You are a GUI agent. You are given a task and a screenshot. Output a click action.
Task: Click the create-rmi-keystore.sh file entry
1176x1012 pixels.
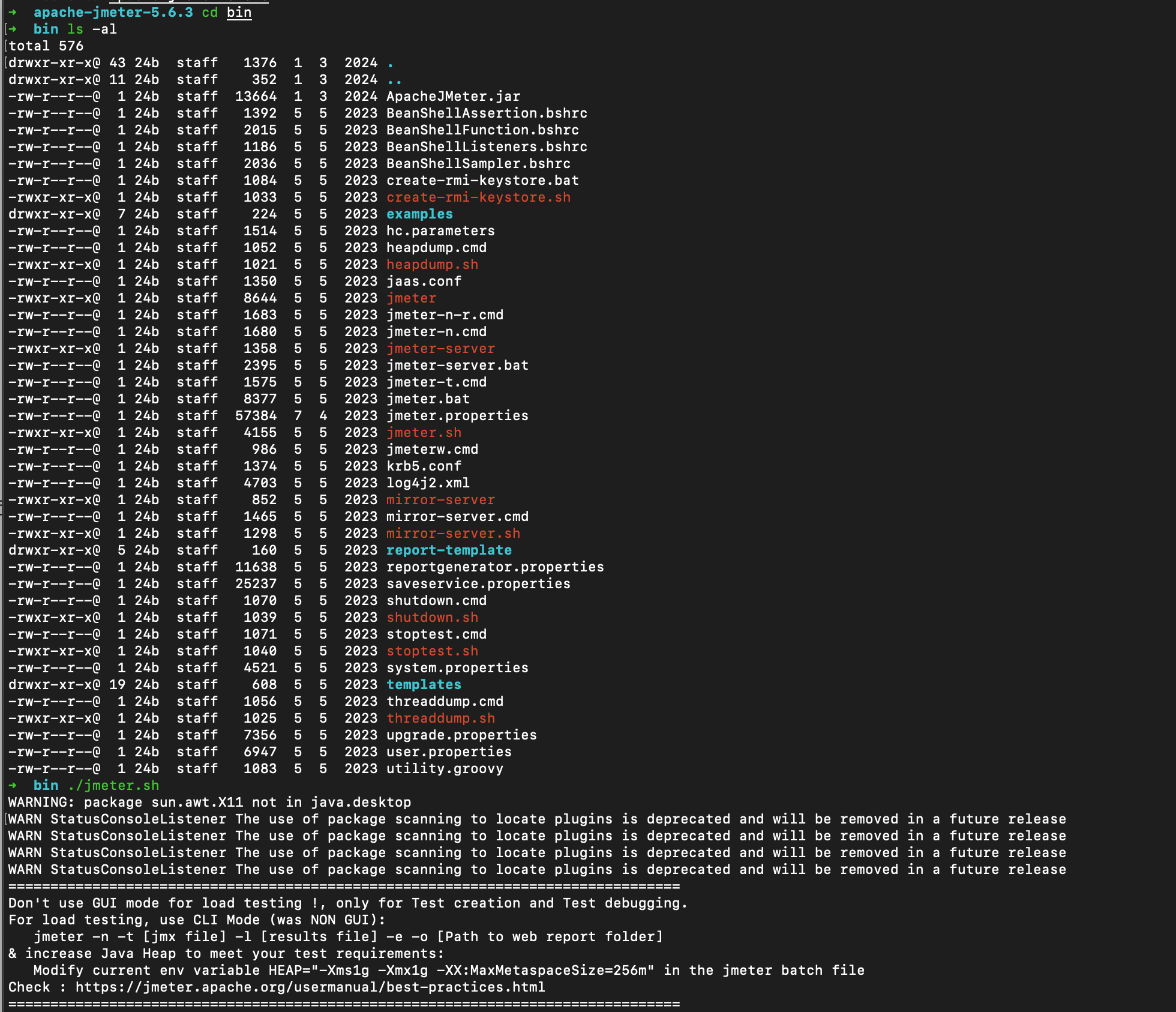click(x=478, y=197)
